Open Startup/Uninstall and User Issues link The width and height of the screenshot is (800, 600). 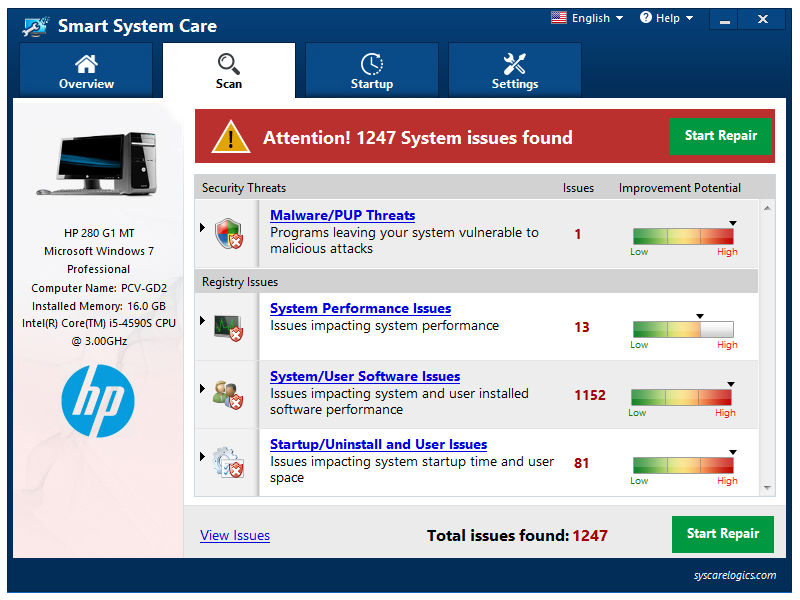click(x=378, y=444)
